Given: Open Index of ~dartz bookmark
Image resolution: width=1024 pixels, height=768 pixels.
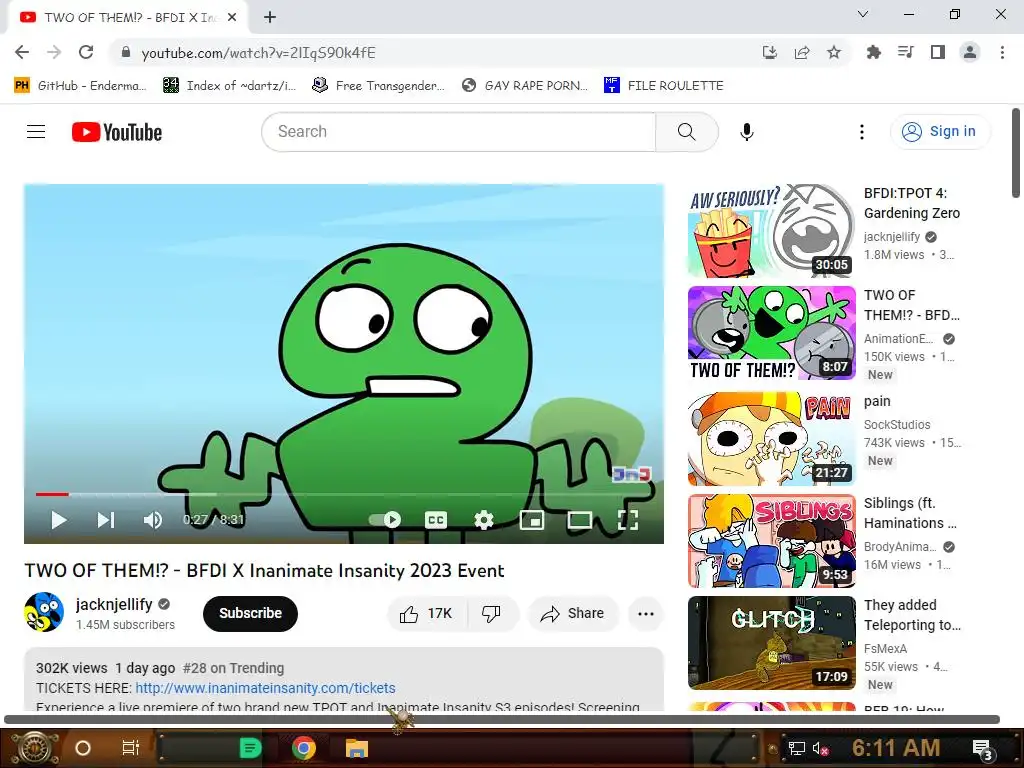Looking at the screenshot, I should [x=229, y=86].
